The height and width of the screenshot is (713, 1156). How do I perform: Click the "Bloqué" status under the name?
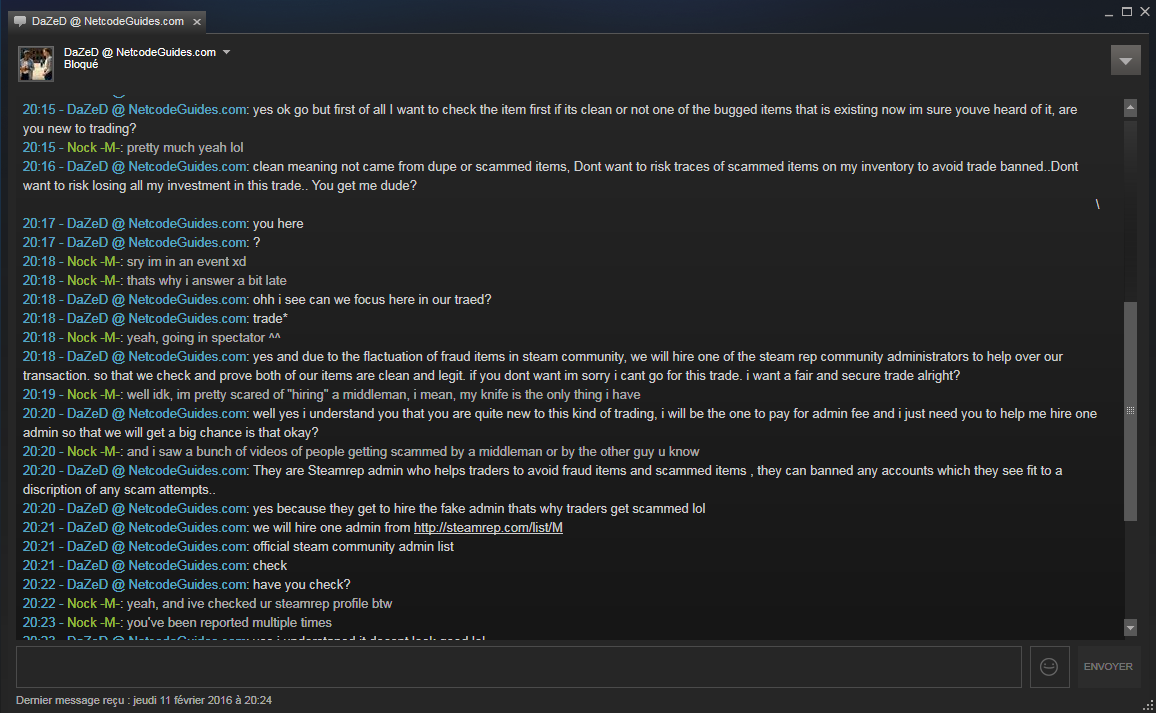coord(81,65)
